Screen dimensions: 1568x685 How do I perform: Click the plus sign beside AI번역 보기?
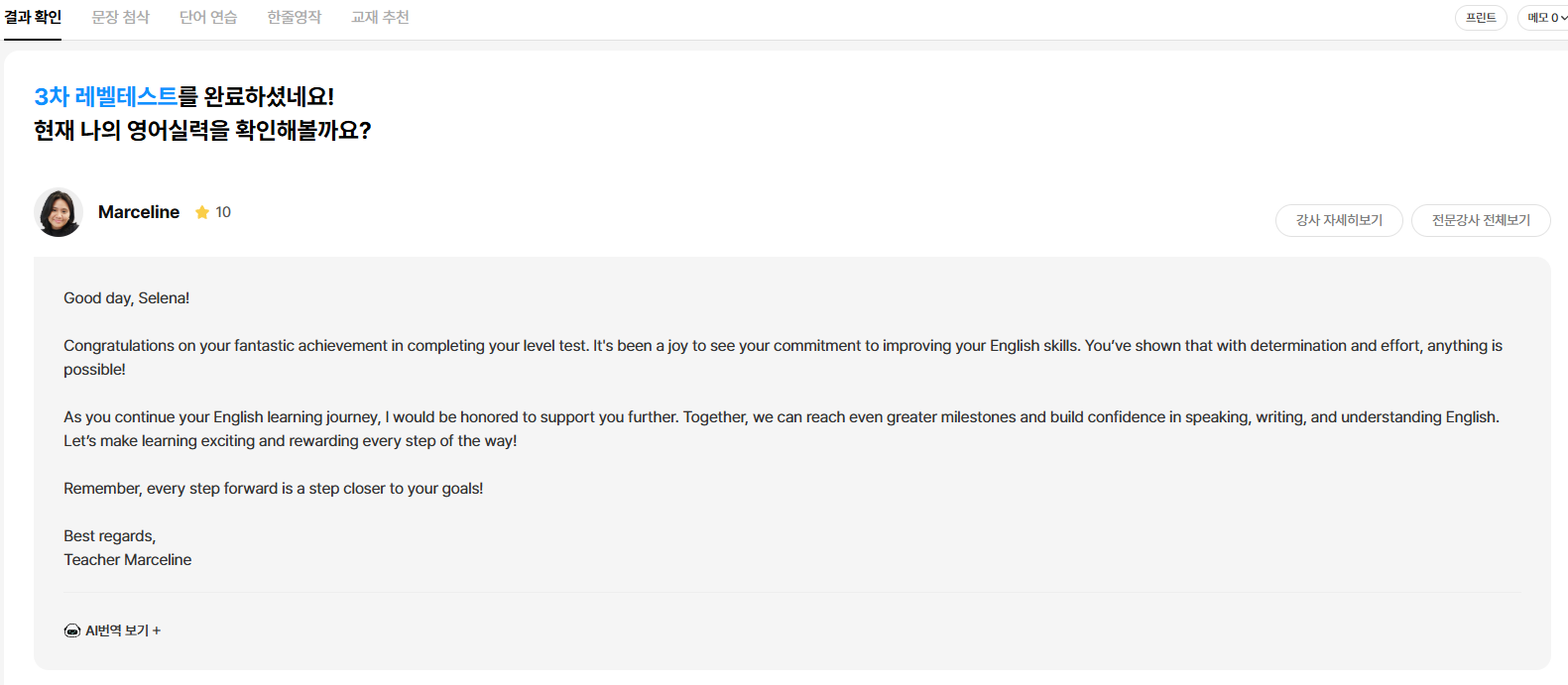pyautogui.click(x=157, y=630)
